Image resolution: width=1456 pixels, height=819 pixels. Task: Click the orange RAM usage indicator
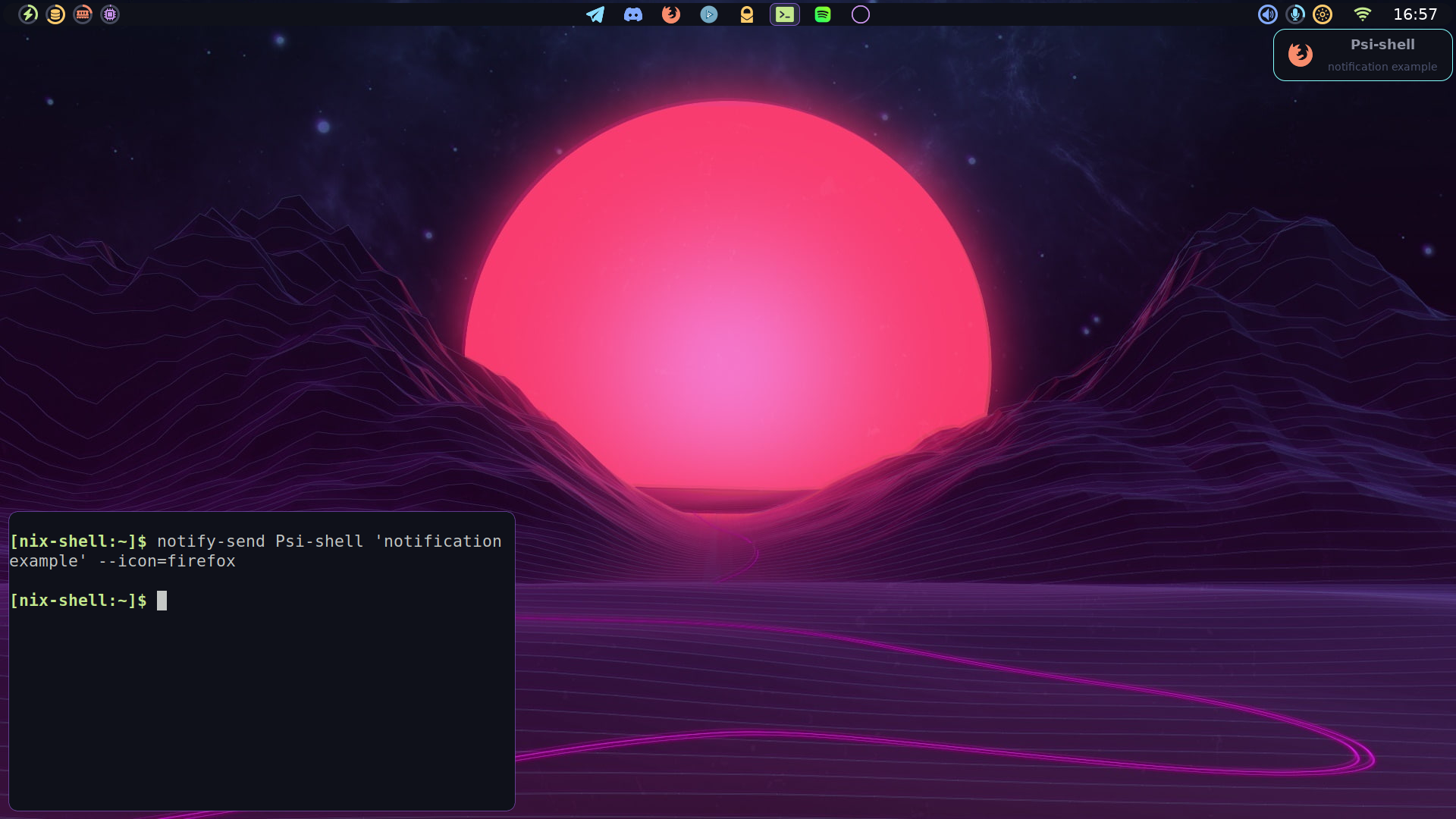[83, 14]
